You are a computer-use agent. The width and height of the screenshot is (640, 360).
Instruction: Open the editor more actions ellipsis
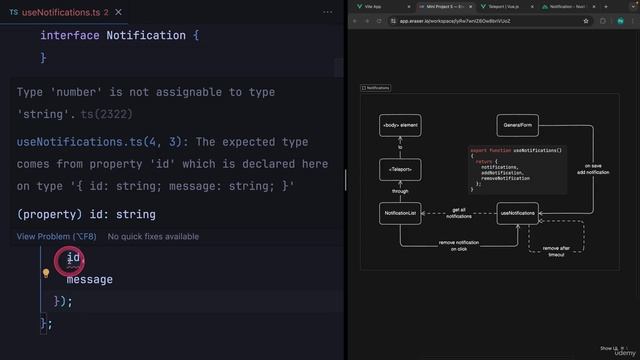click(x=327, y=12)
